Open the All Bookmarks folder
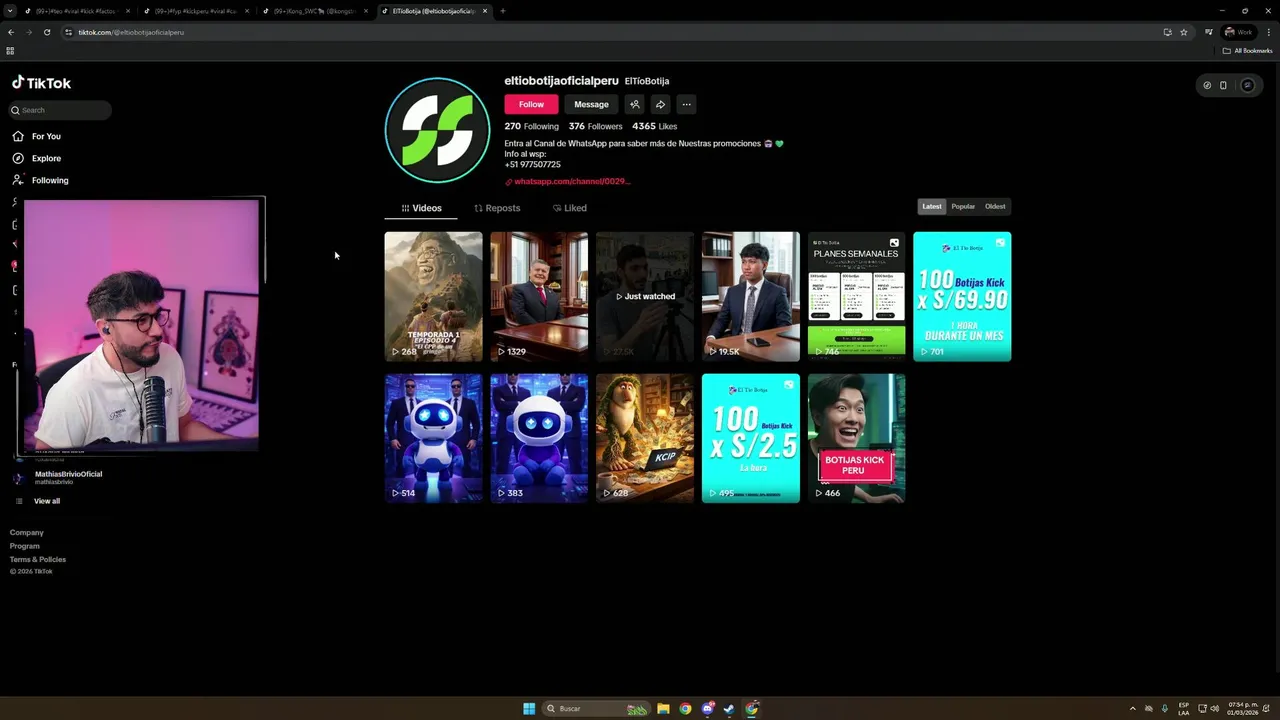 (1247, 51)
